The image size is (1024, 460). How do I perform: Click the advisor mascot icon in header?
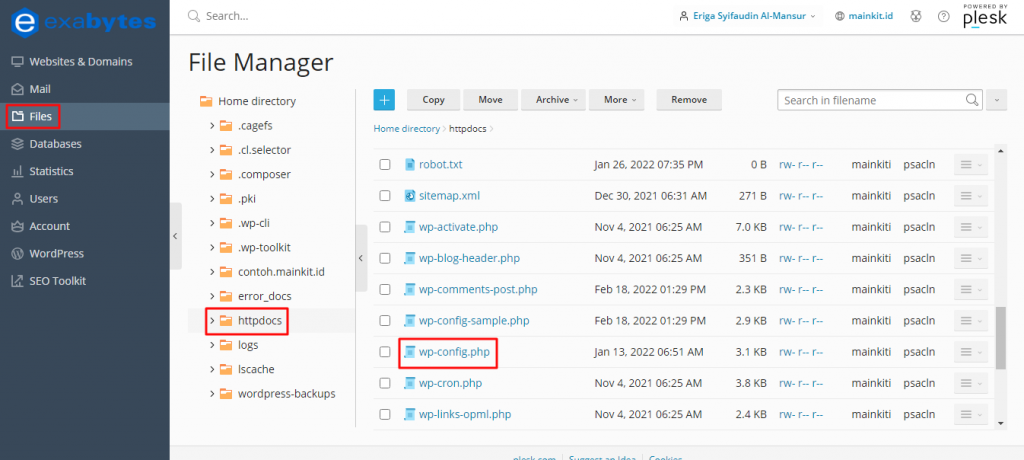pyautogui.click(x=916, y=16)
